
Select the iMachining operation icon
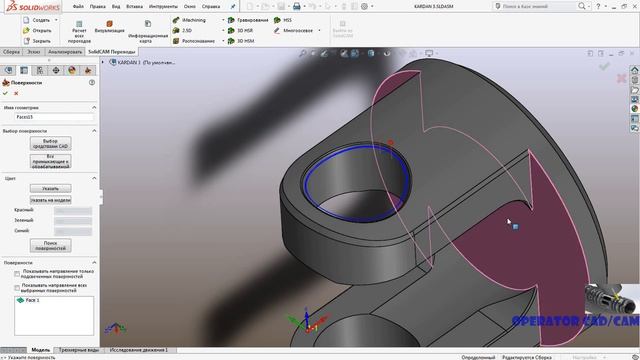(176, 20)
